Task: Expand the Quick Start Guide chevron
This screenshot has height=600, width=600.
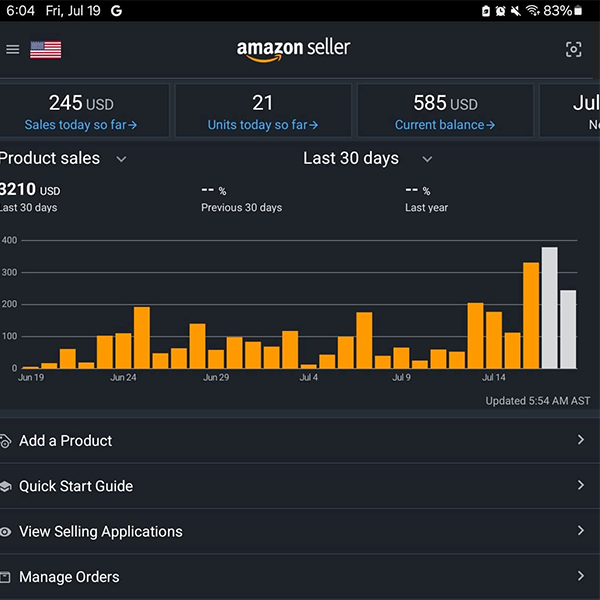Action: click(580, 486)
